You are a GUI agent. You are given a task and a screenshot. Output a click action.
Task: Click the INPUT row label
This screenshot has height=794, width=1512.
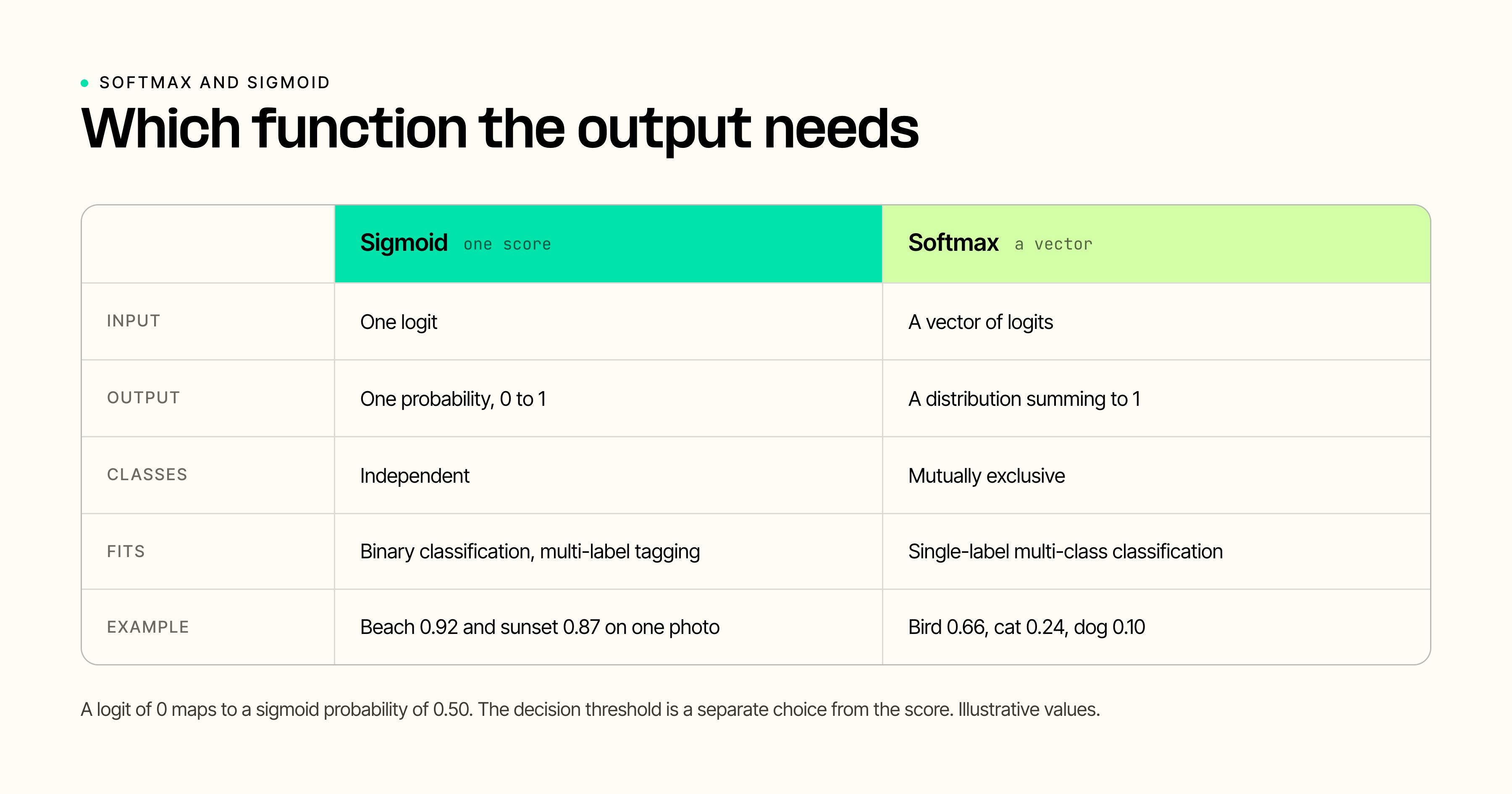(133, 321)
